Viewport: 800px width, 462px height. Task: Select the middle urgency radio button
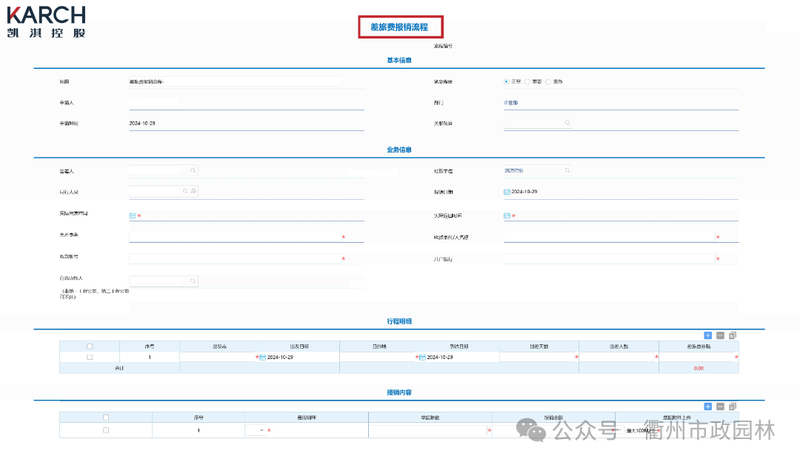coord(528,82)
